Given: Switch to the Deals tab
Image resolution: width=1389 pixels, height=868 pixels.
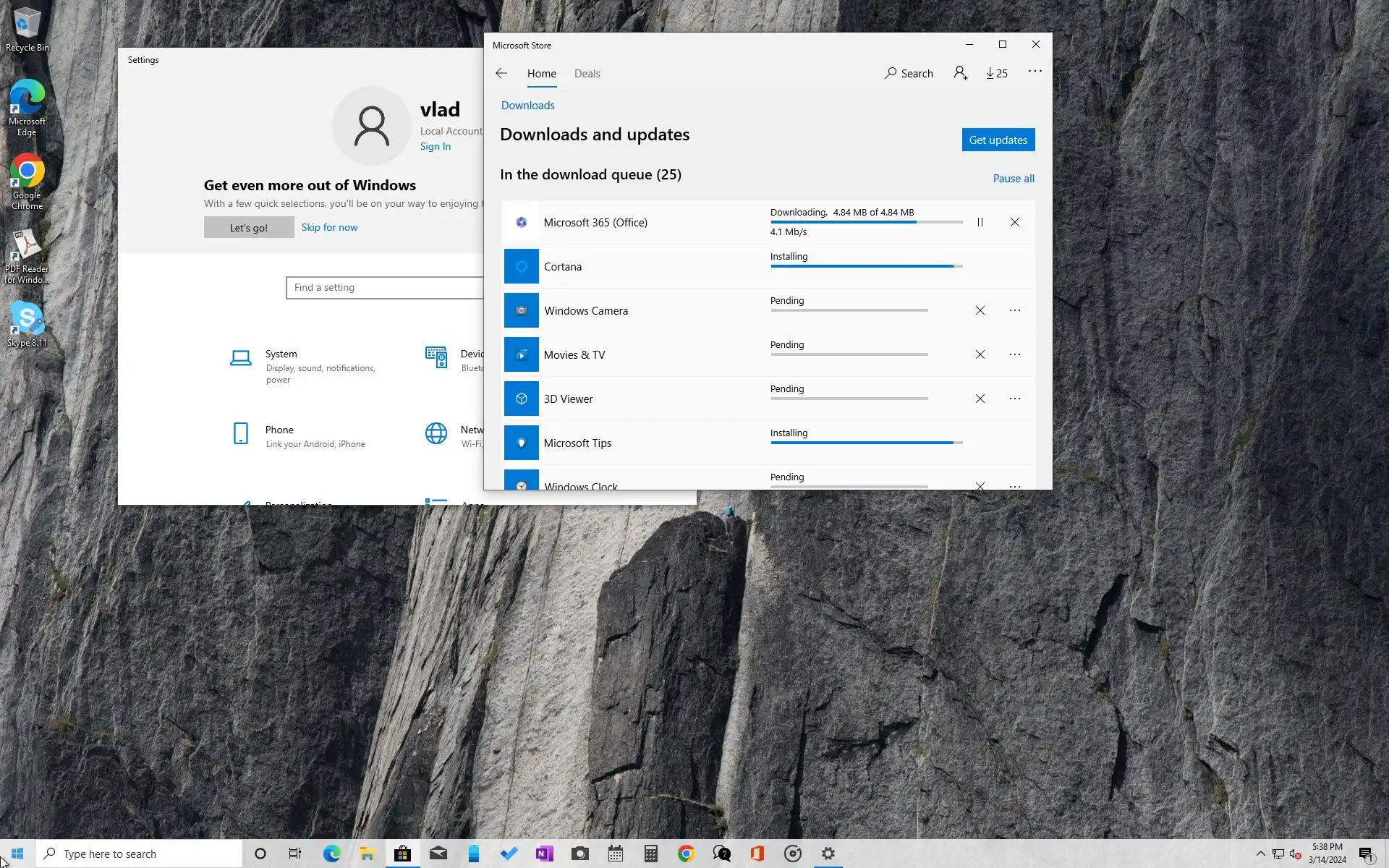Looking at the screenshot, I should point(587,73).
